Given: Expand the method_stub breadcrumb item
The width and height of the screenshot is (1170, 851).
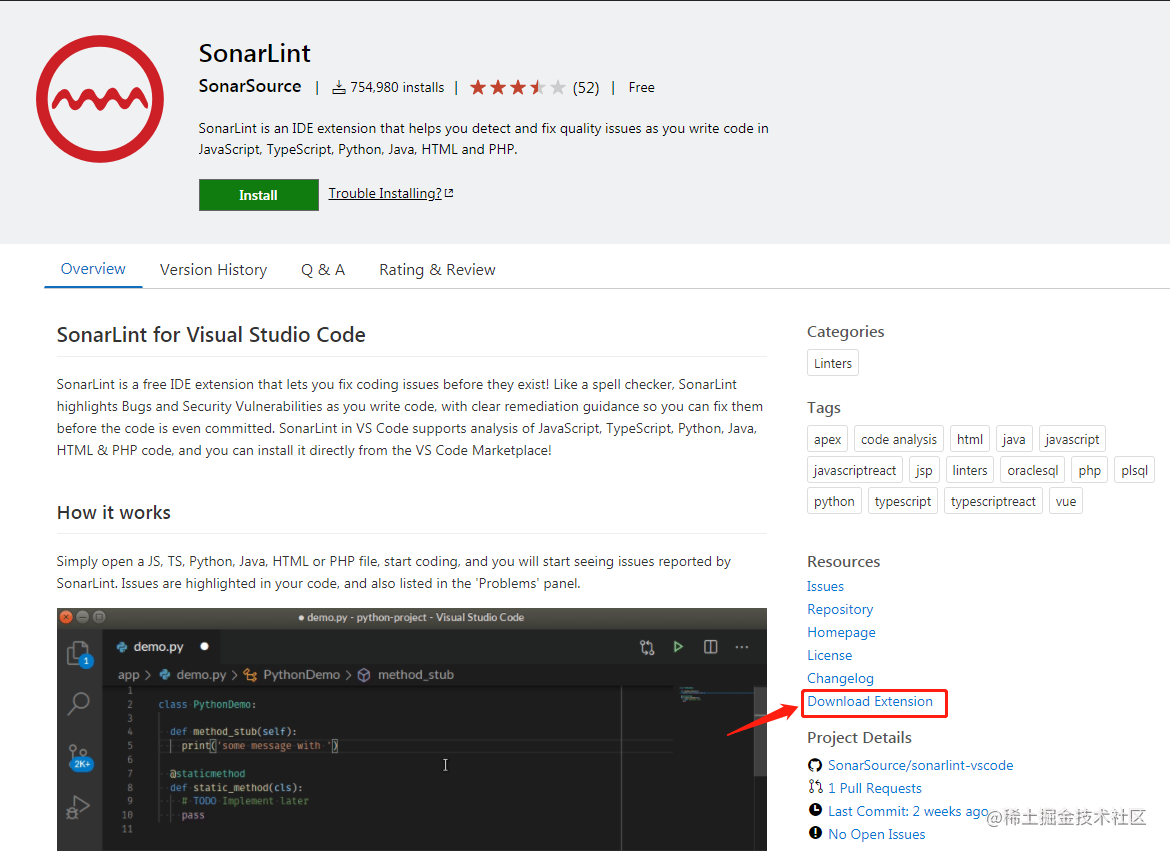Looking at the screenshot, I should pyautogui.click(x=416, y=674).
